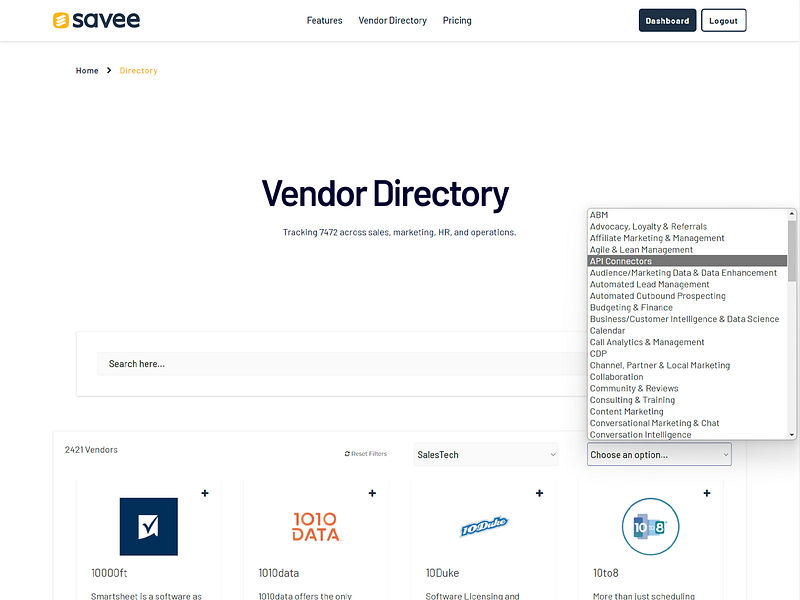Select Consulting & Training option
The width and height of the screenshot is (800, 600).
coord(687,400)
